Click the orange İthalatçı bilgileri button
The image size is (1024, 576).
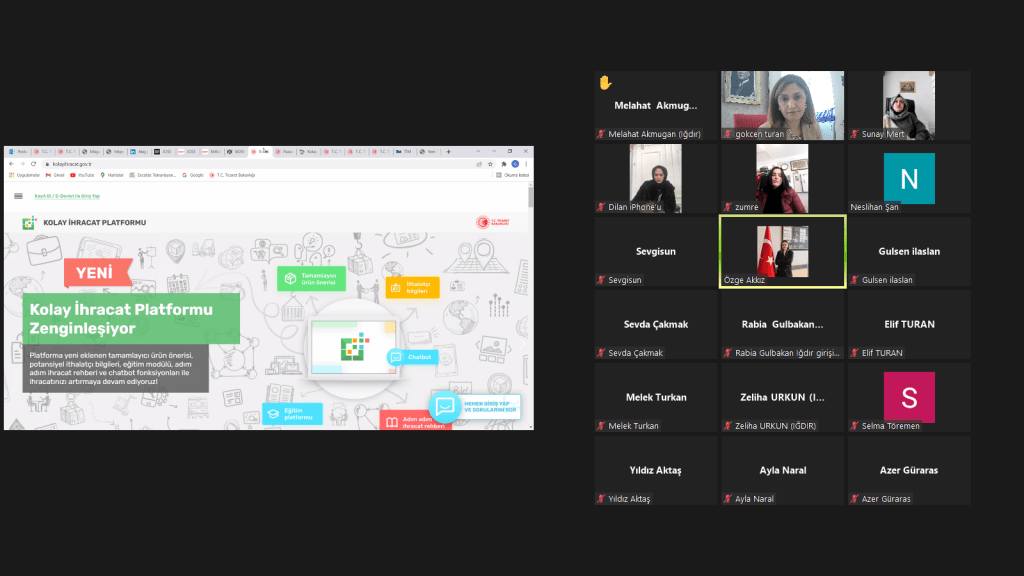(412, 287)
